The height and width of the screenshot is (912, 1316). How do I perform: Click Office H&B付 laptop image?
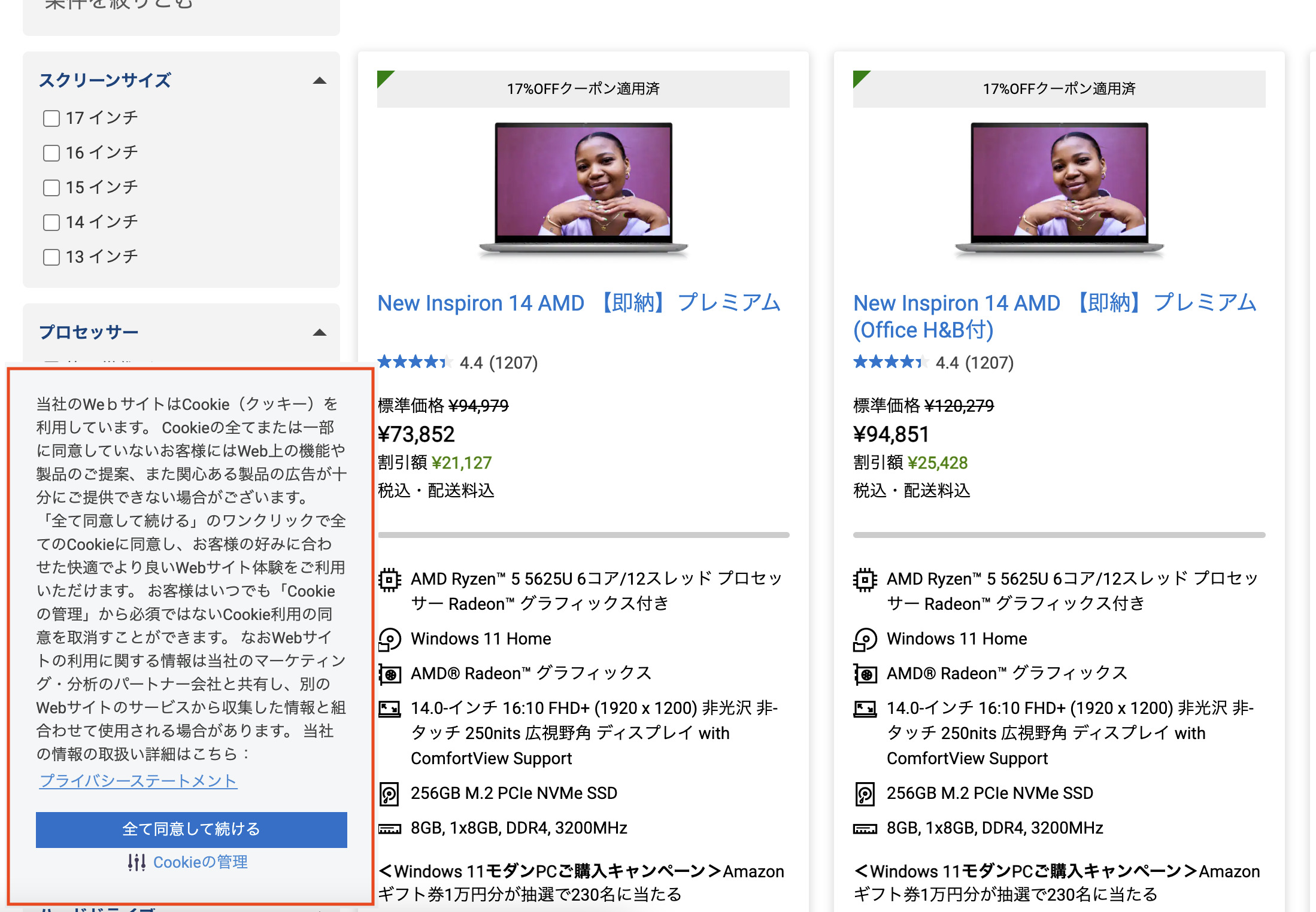coord(1059,190)
